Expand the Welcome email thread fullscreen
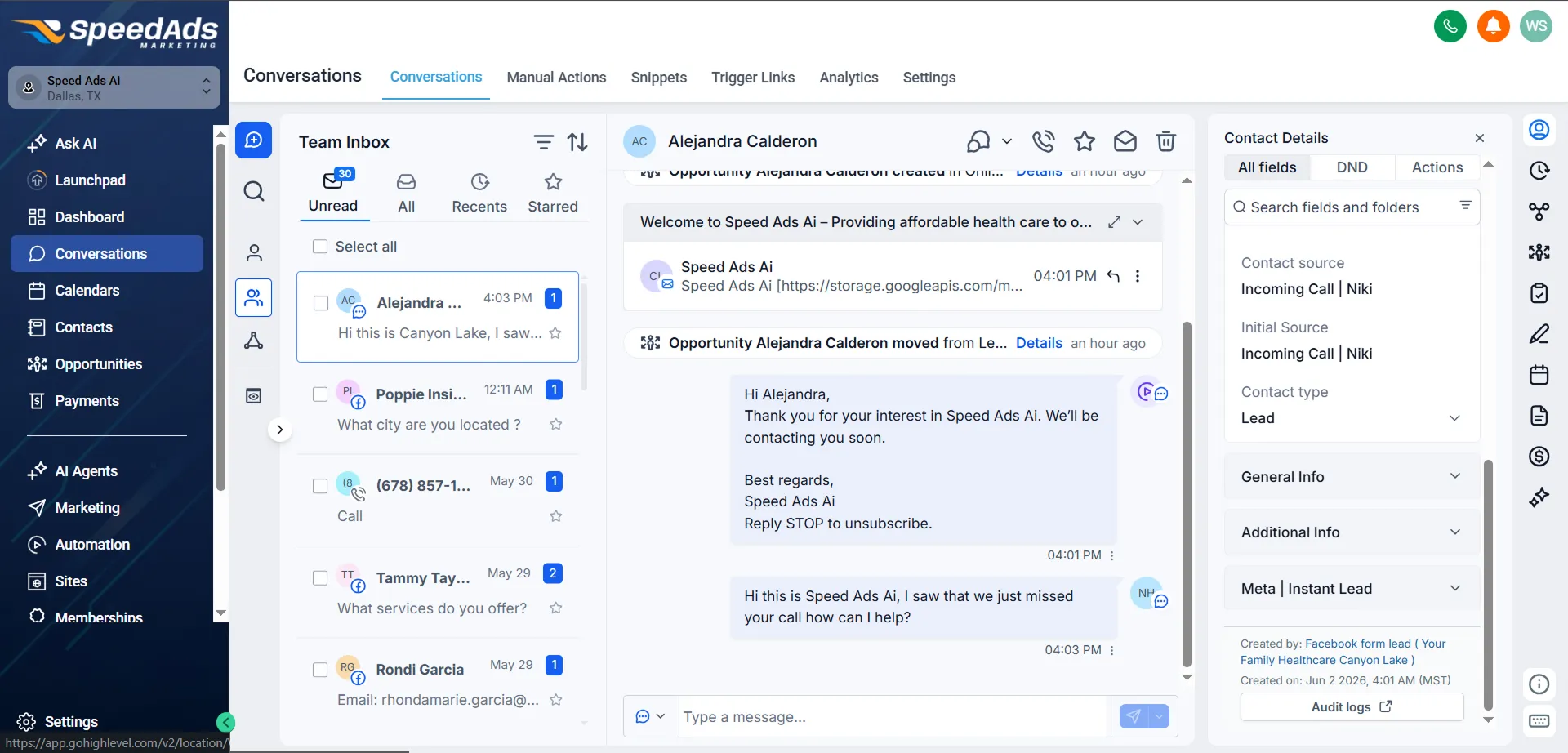Image resolution: width=1568 pixels, height=753 pixels. coord(1115,222)
